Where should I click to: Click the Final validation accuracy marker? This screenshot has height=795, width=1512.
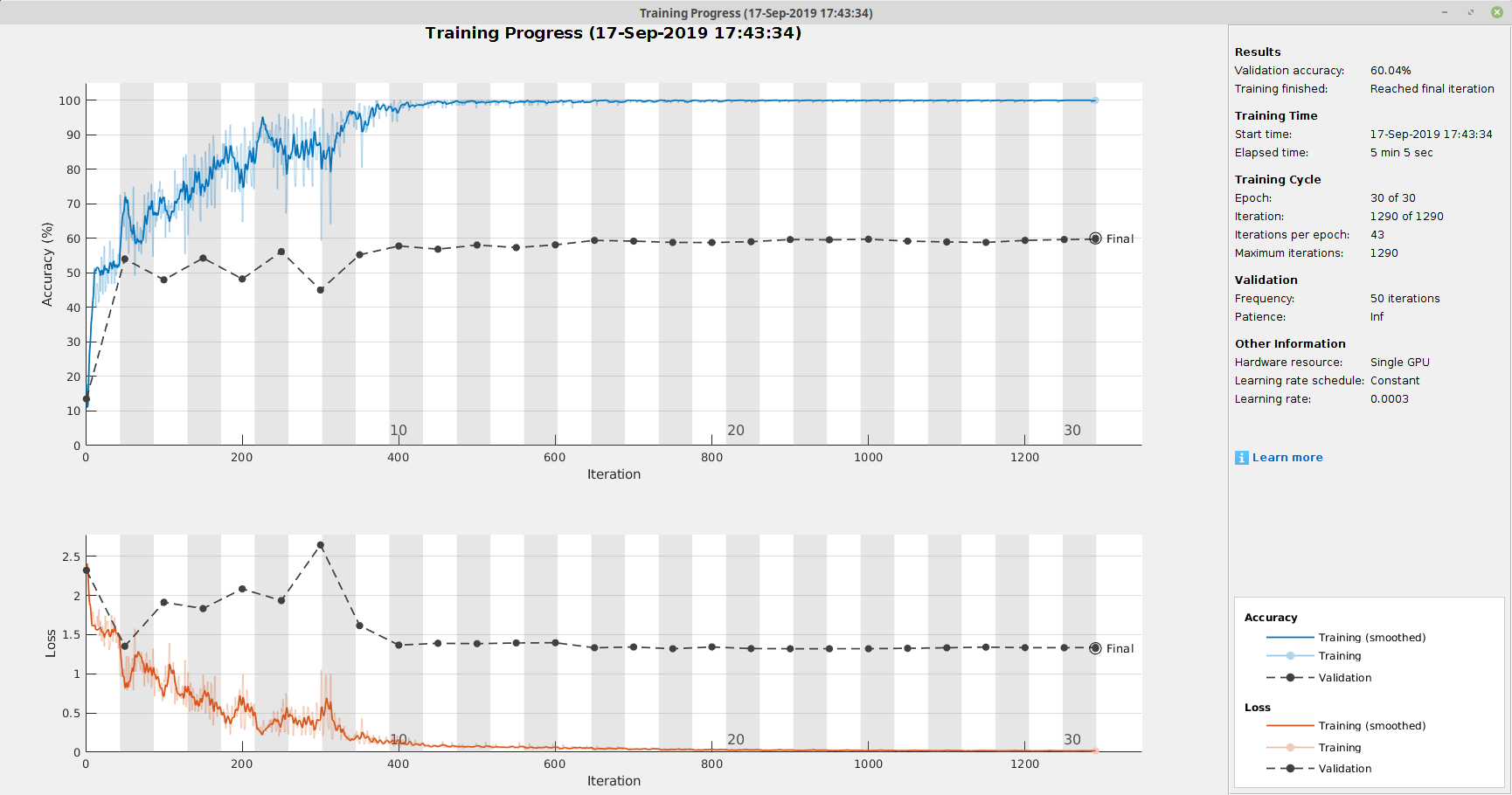point(1095,238)
